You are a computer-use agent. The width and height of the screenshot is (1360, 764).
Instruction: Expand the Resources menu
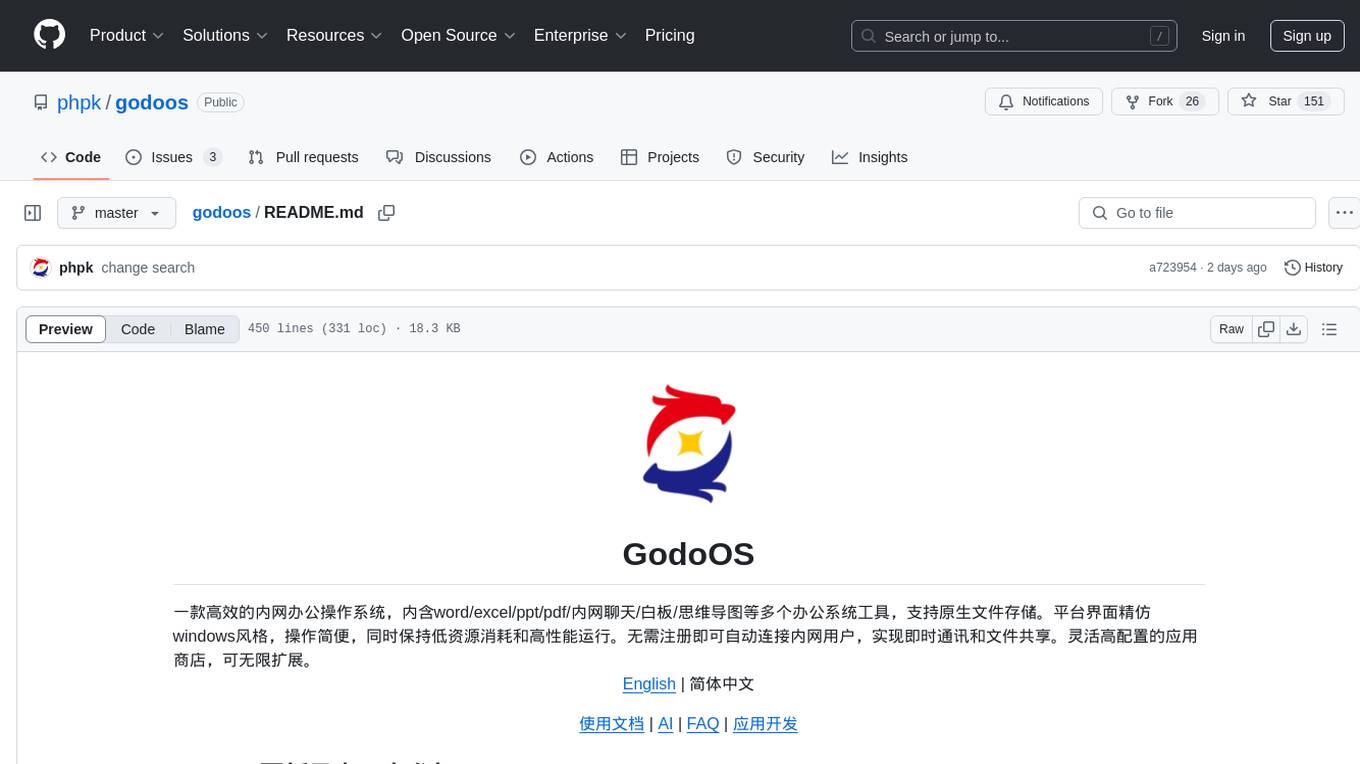[334, 35]
